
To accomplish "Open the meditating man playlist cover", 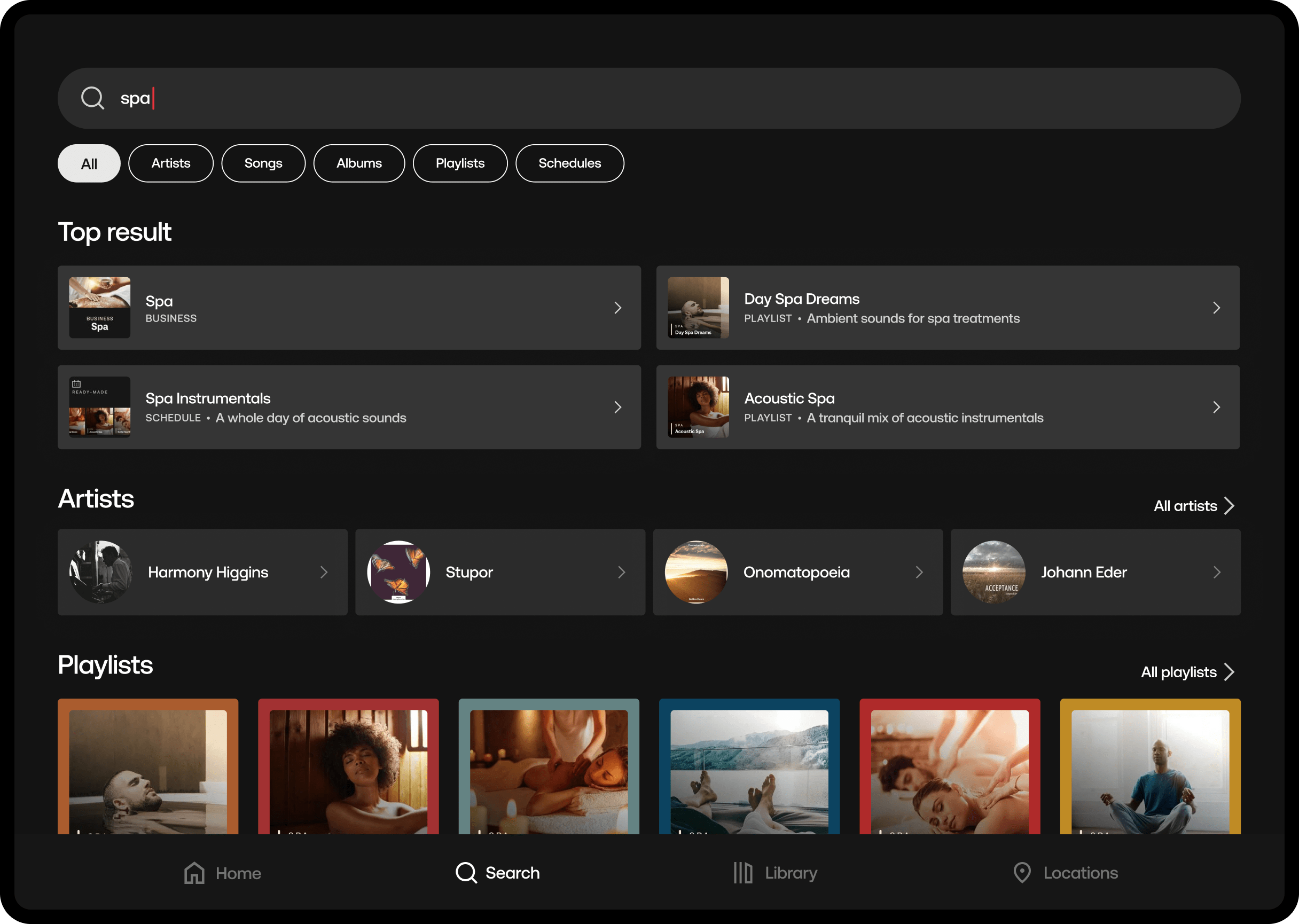I will tap(1149, 768).
